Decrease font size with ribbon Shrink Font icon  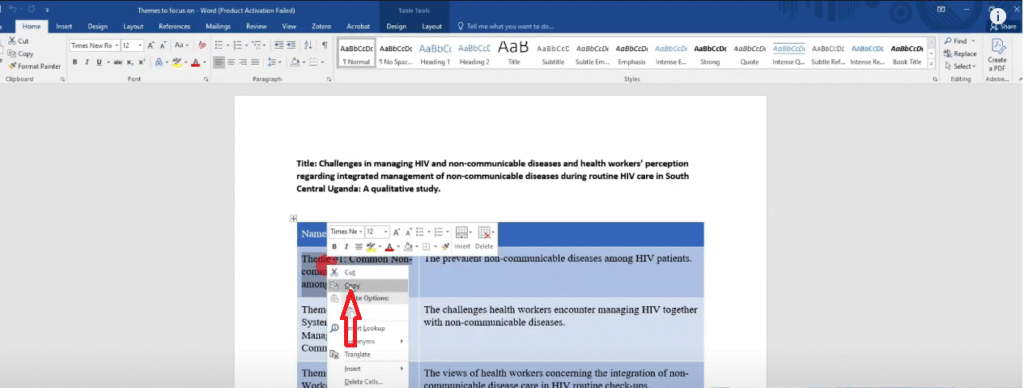163,46
